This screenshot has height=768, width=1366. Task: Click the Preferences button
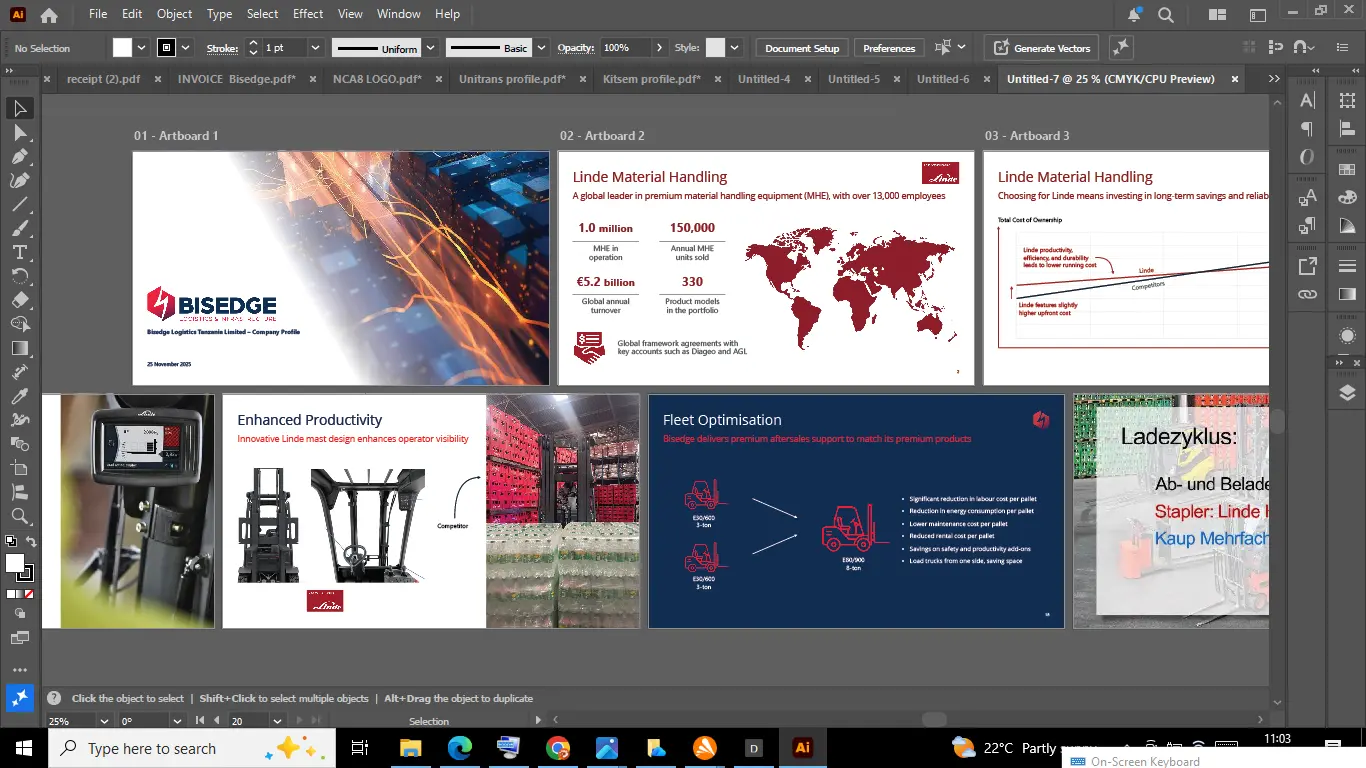(889, 48)
